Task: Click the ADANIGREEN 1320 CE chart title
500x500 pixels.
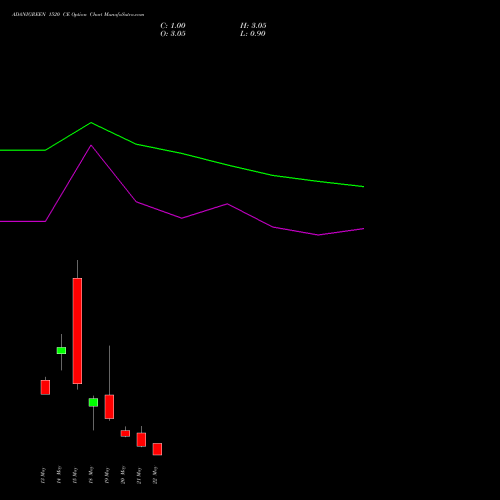Action: 78,15
